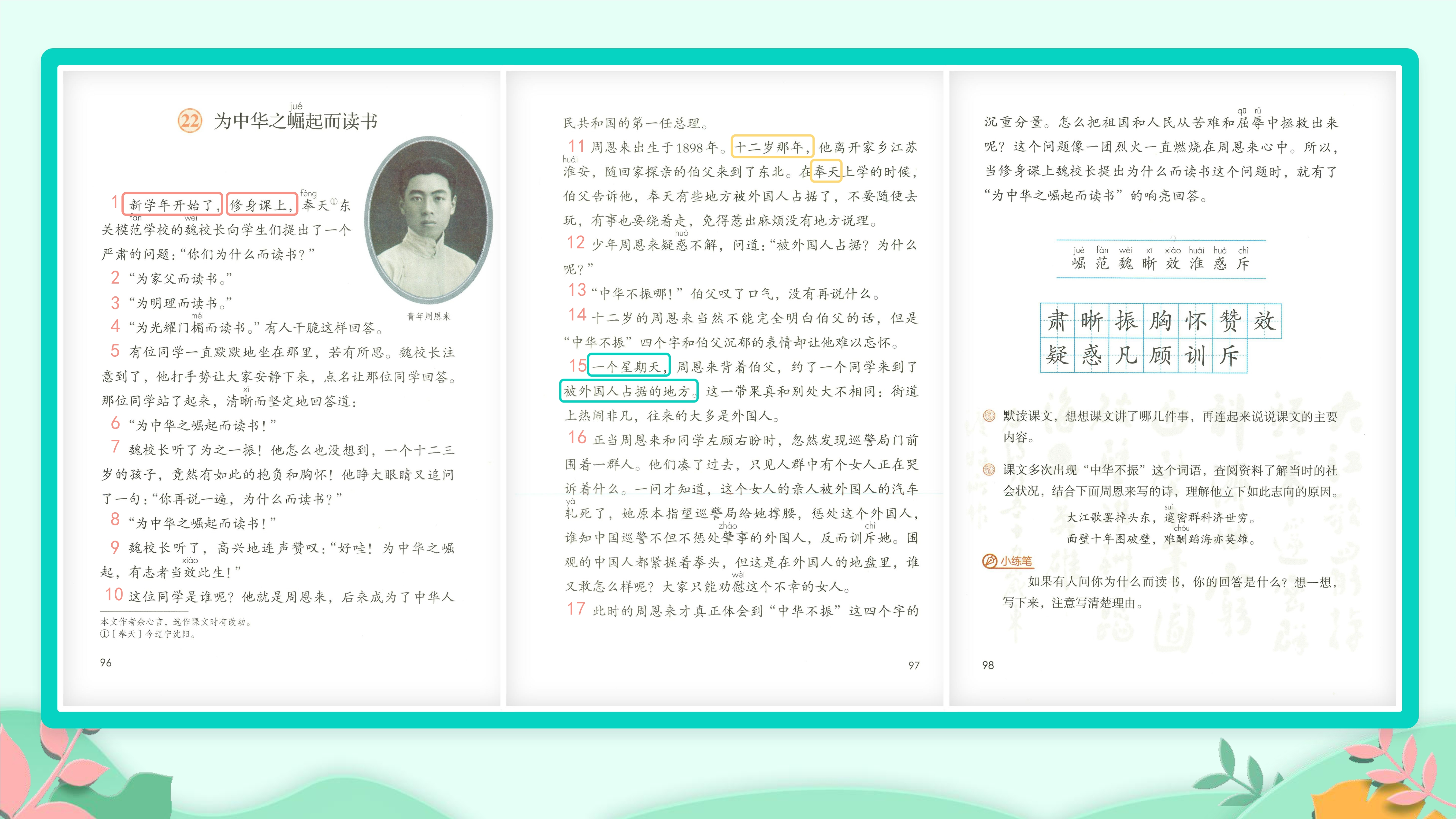The height and width of the screenshot is (819, 1456).
Task: Click paragraph number 16 on page 97
Action: pyautogui.click(x=577, y=437)
